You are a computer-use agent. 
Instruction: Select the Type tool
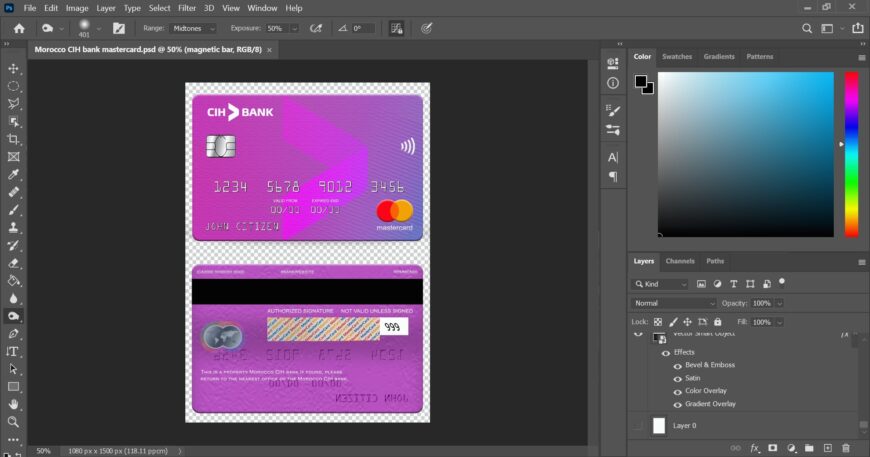coord(13,352)
